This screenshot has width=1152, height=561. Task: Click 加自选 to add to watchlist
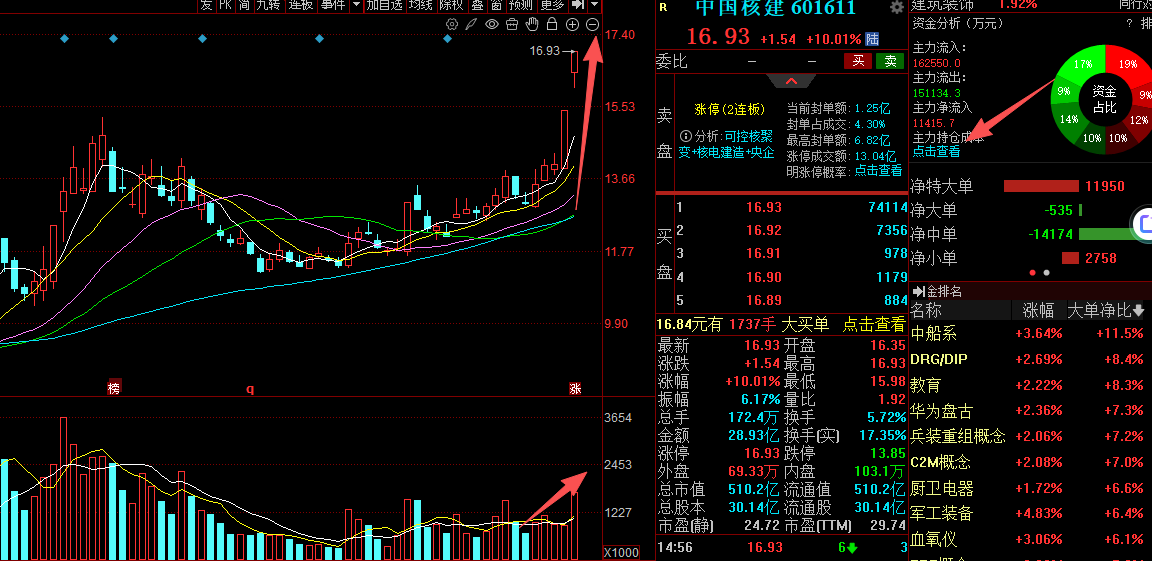385,5
